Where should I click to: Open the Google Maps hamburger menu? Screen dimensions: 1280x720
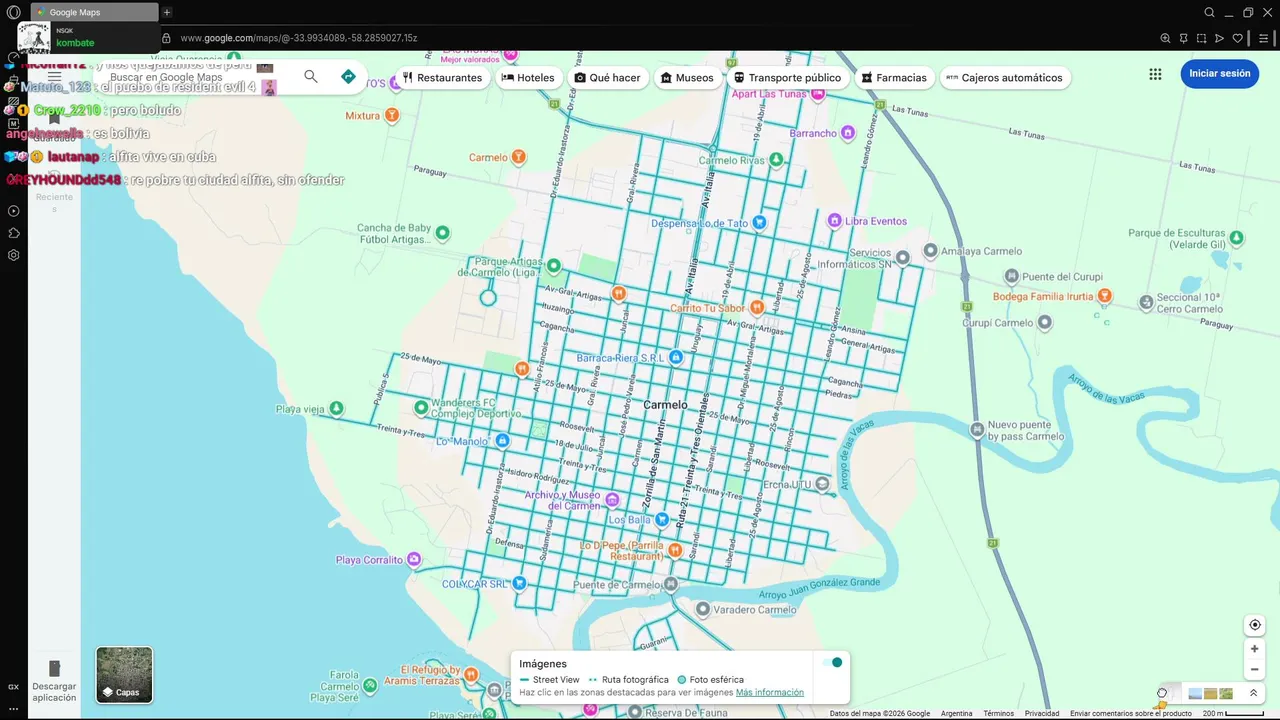click(x=54, y=77)
